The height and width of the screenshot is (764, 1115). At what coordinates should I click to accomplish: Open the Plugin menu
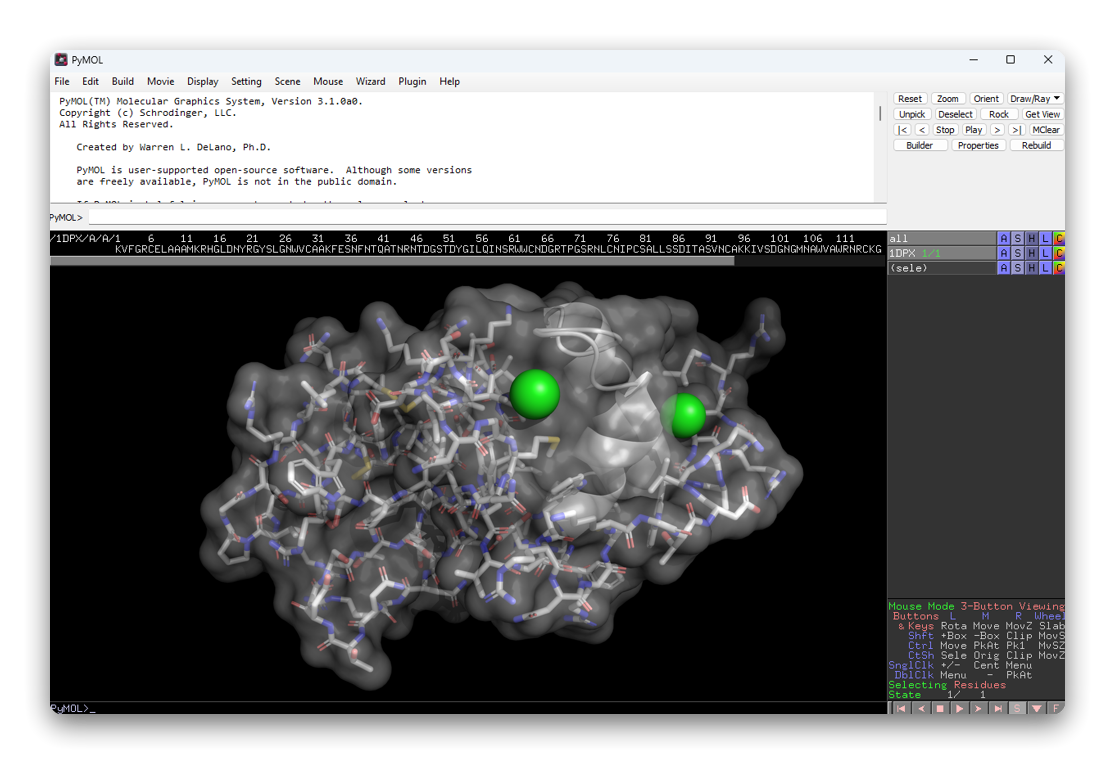[x=412, y=82]
